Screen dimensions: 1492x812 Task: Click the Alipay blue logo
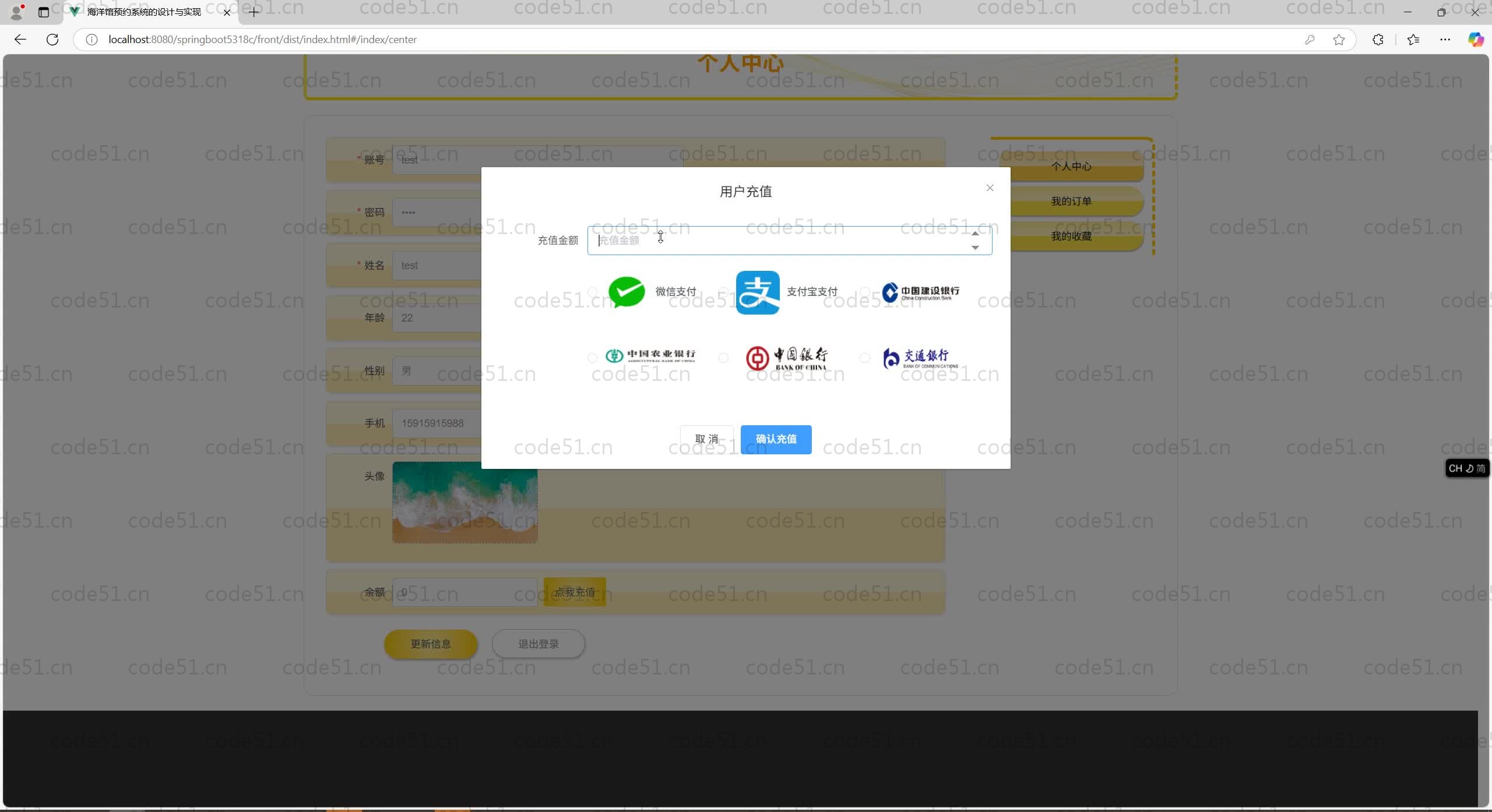(x=757, y=292)
